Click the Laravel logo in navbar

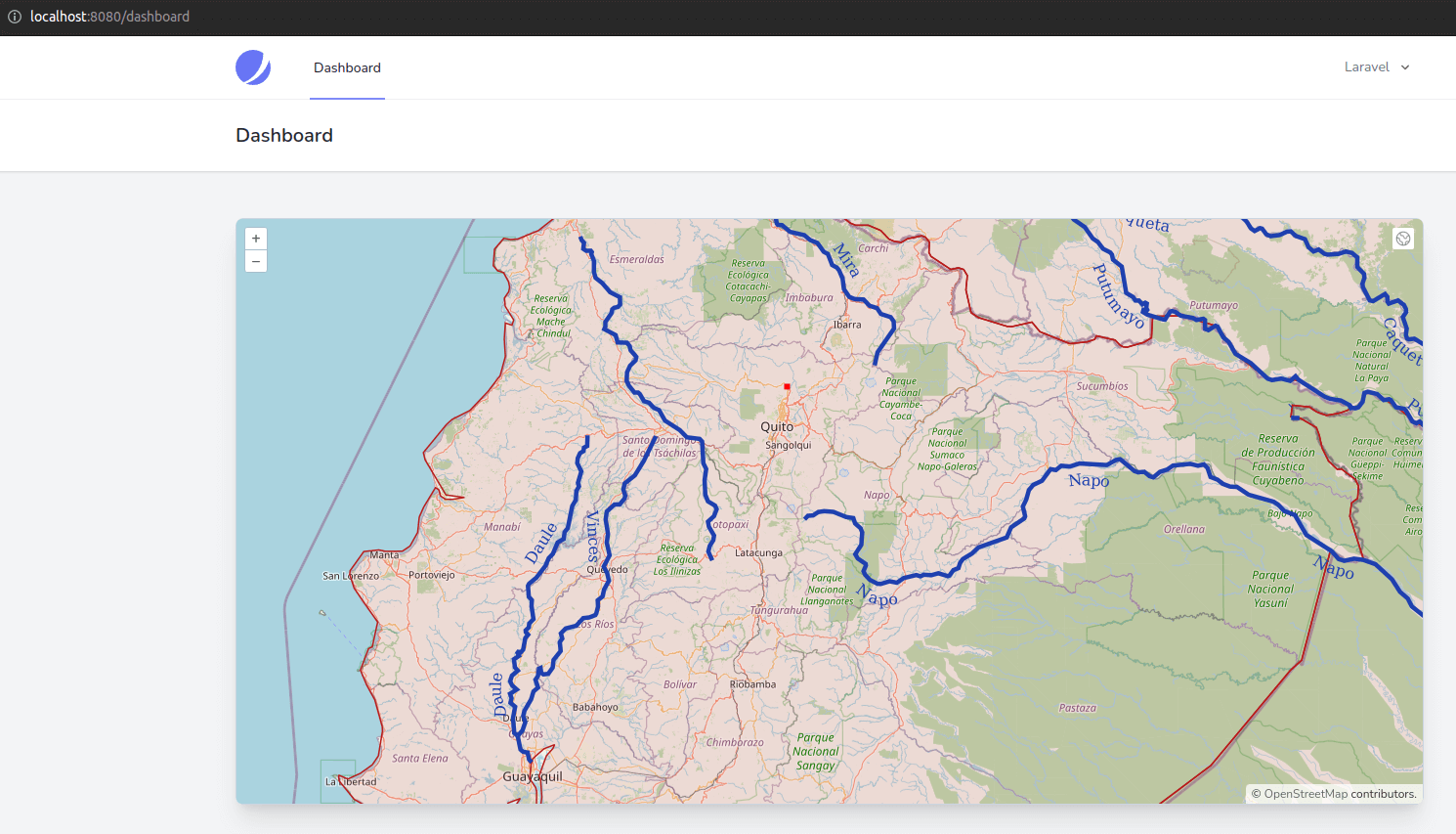pyautogui.click(x=253, y=67)
